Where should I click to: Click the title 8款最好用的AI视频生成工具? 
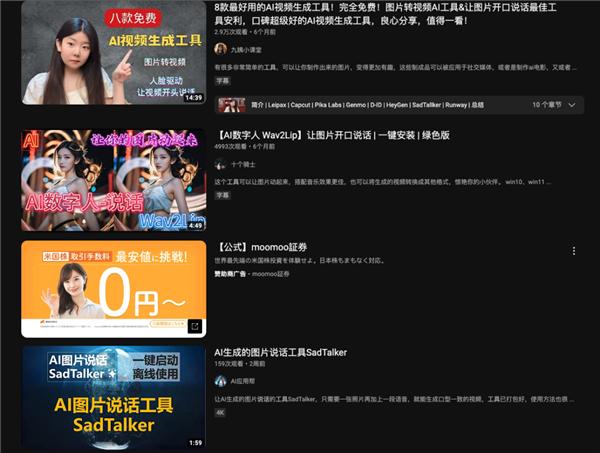click(385, 14)
